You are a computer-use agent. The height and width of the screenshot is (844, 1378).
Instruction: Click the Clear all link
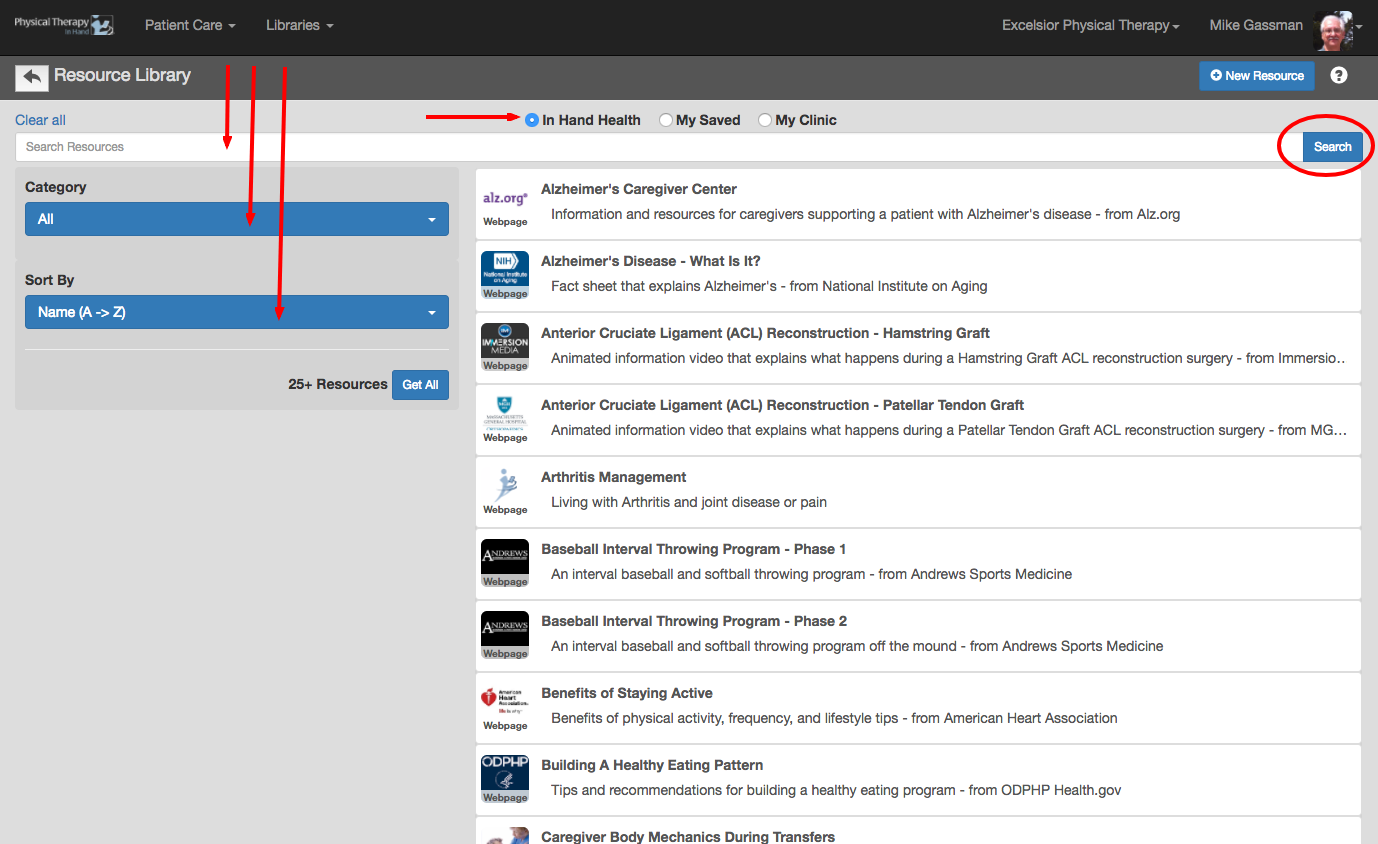(40, 120)
